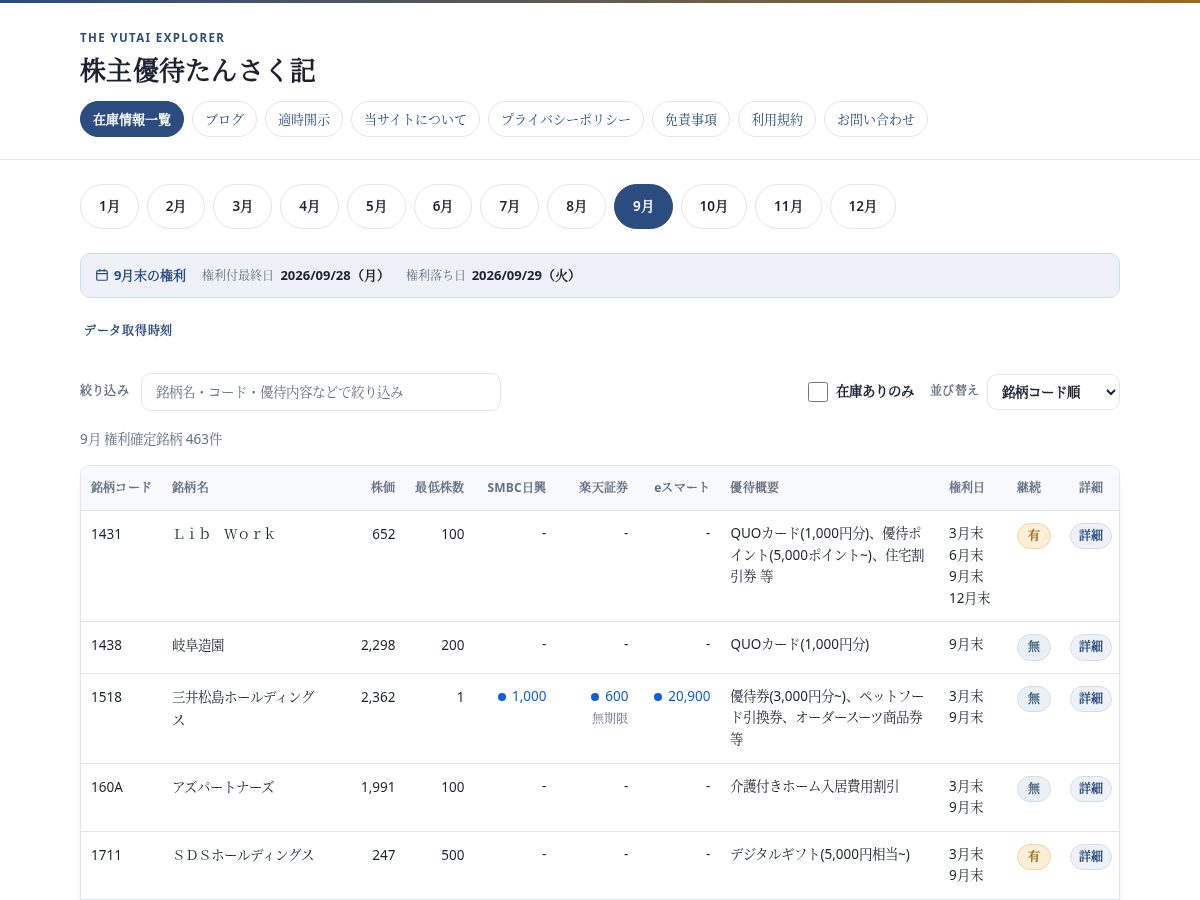This screenshot has height=900, width=1200.
Task: Select the 2月 month pill
Action: [176, 206]
